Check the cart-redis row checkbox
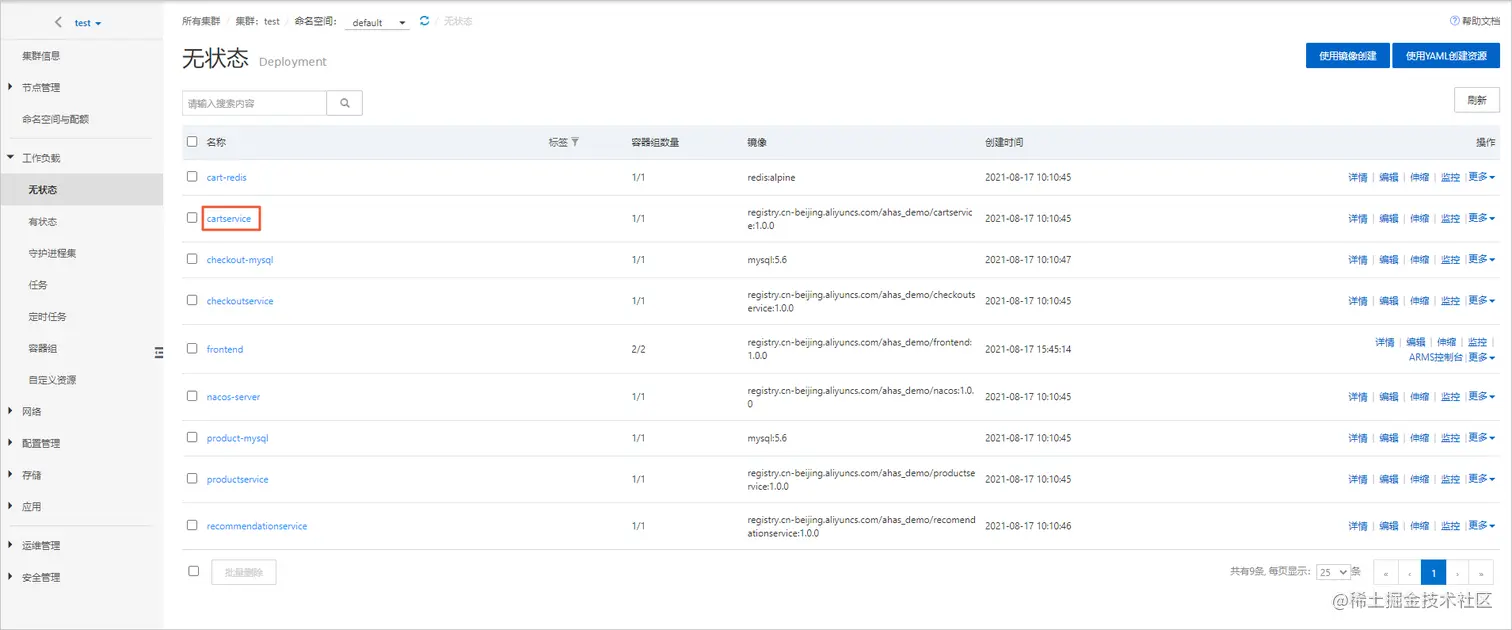Image resolution: width=1512 pixels, height=630 pixels. click(x=192, y=176)
